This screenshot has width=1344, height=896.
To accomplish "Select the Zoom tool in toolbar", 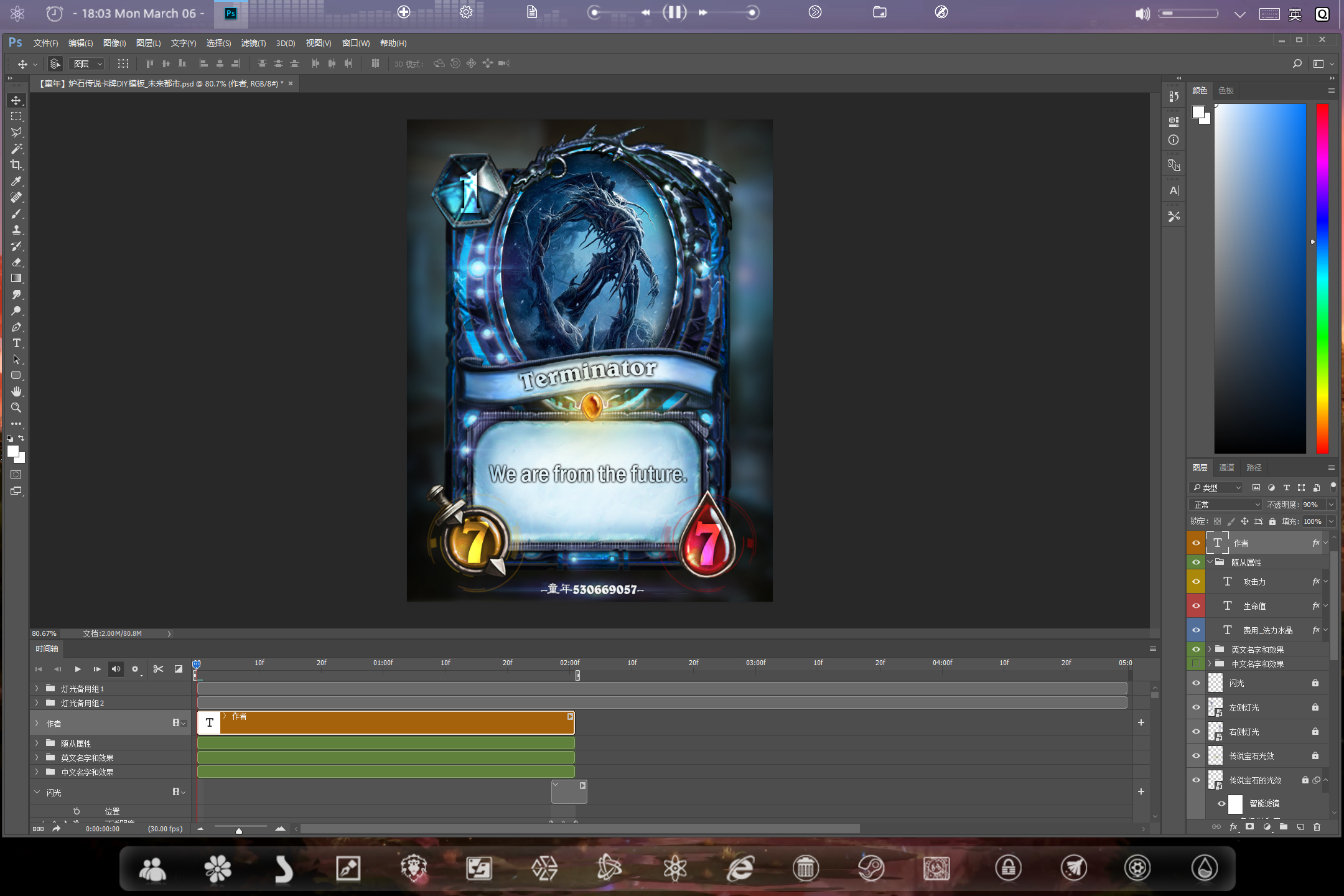I will click(x=16, y=408).
